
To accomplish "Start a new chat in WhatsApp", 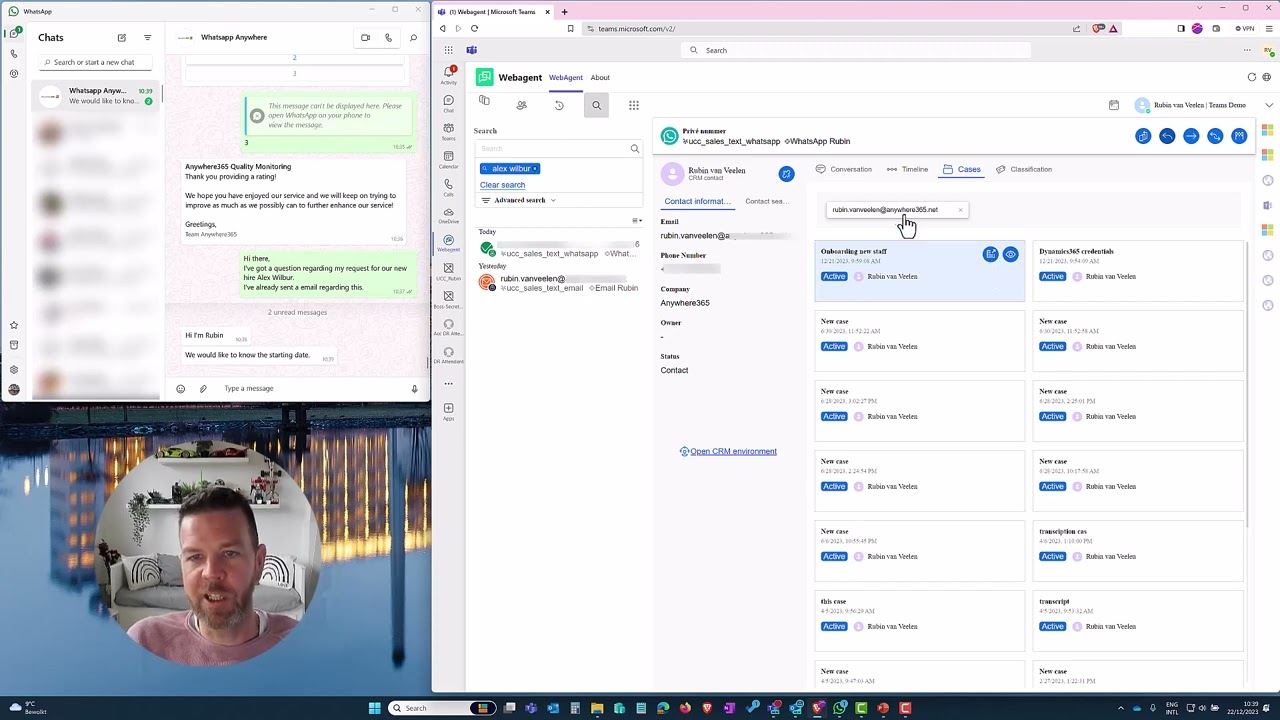I will (x=122, y=38).
